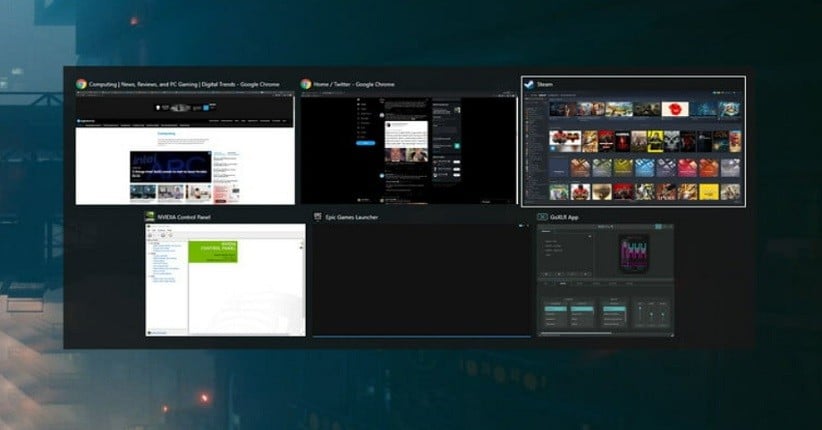Switch to the GoXLR App window thumbnail
Viewport: 822px width, 430px height.
[605, 280]
